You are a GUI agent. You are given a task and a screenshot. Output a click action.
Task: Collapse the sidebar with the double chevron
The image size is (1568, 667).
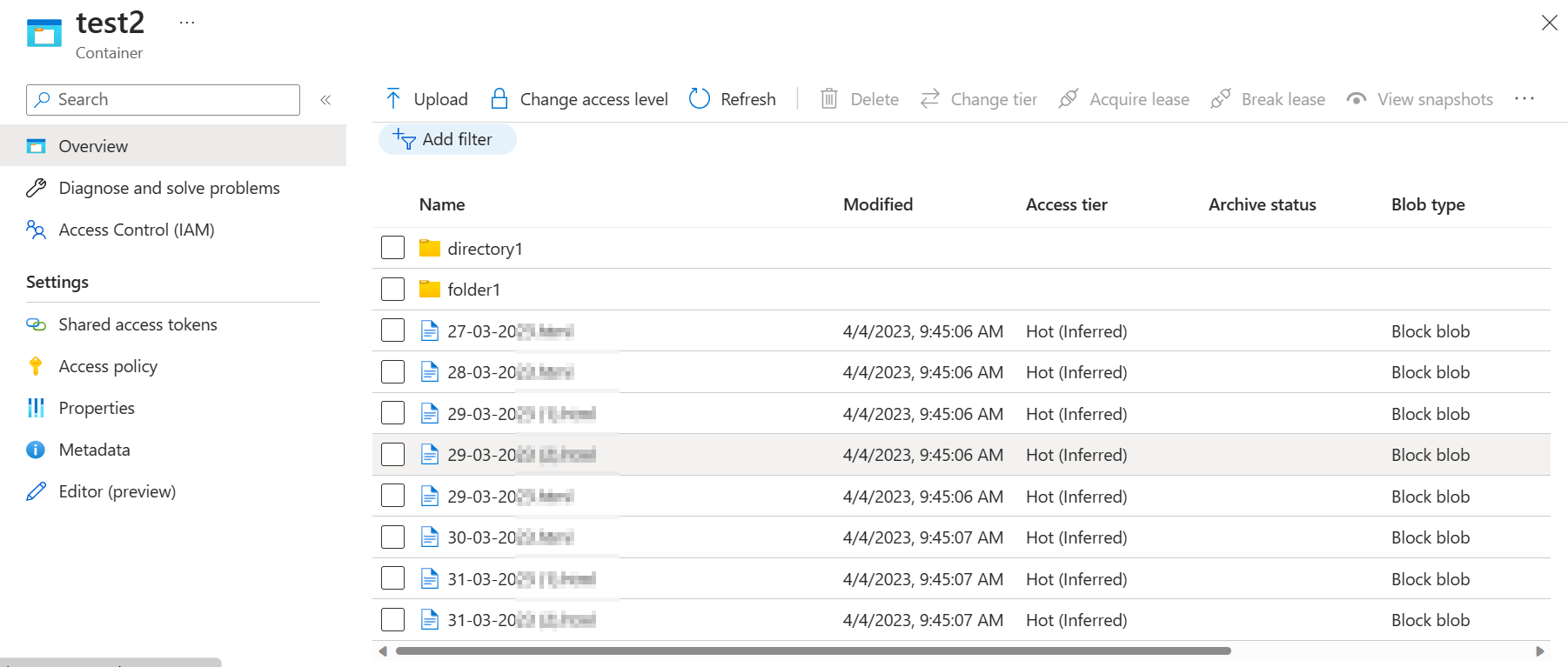tap(325, 100)
